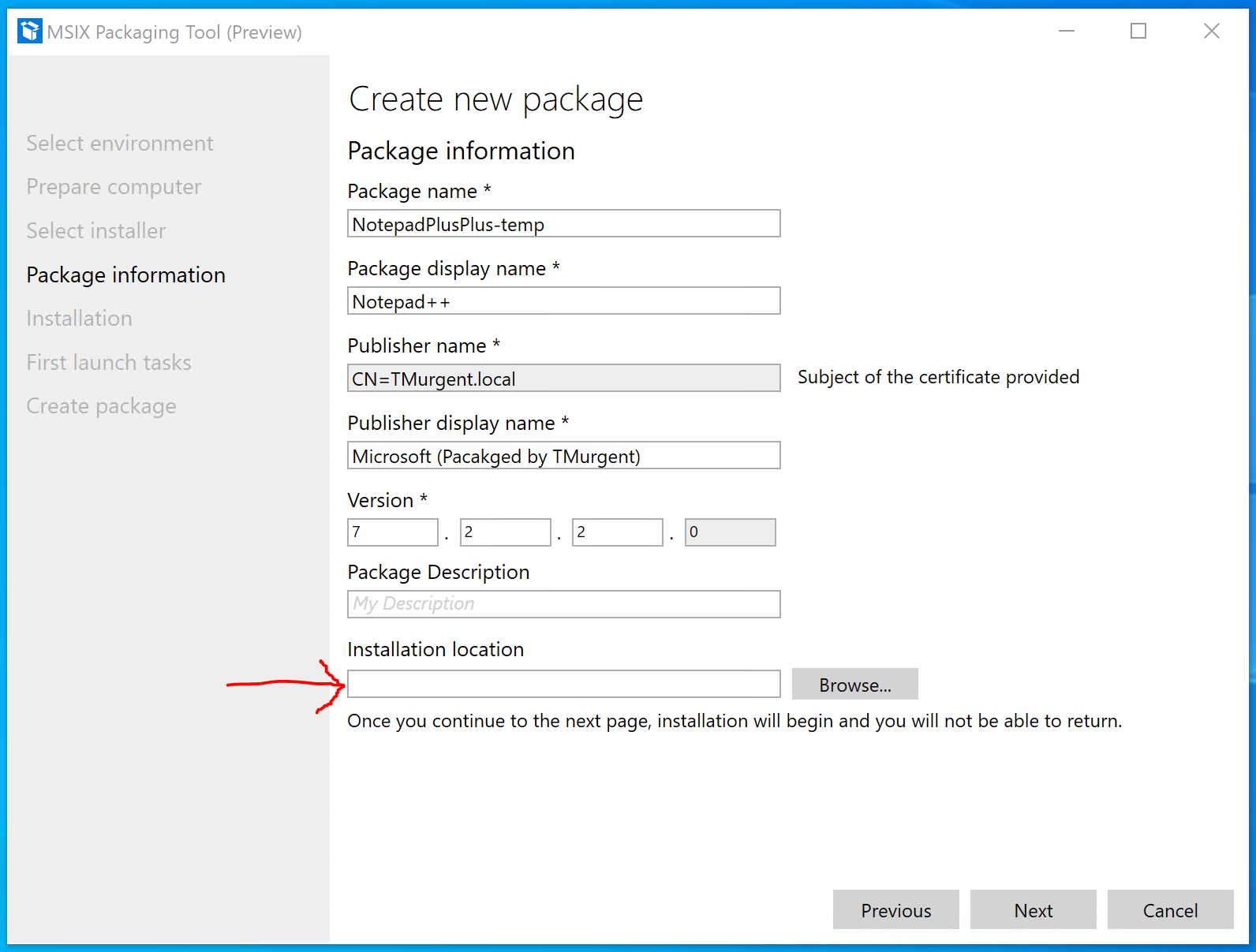This screenshot has width=1256, height=952.
Task: Click the 'Version *' label
Action: [387, 500]
